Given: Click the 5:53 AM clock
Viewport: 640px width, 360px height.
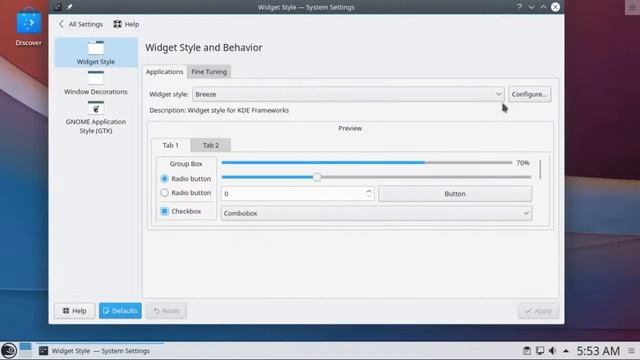Looking at the screenshot, I should (x=598, y=351).
